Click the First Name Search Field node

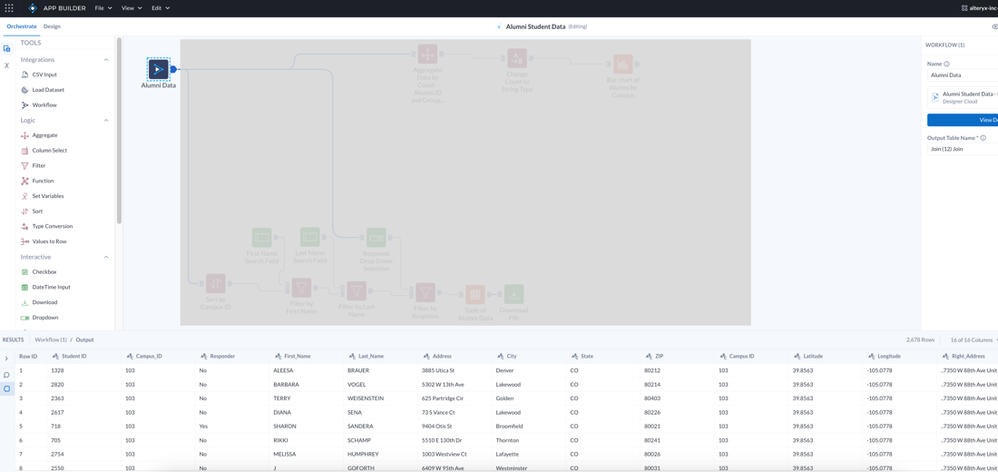point(262,237)
